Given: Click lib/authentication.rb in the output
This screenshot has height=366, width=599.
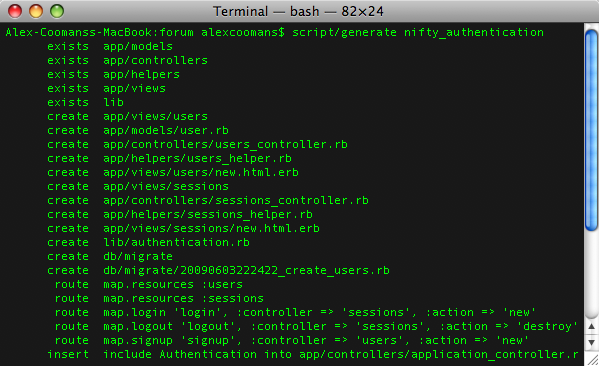Looking at the screenshot, I should 176,242.
